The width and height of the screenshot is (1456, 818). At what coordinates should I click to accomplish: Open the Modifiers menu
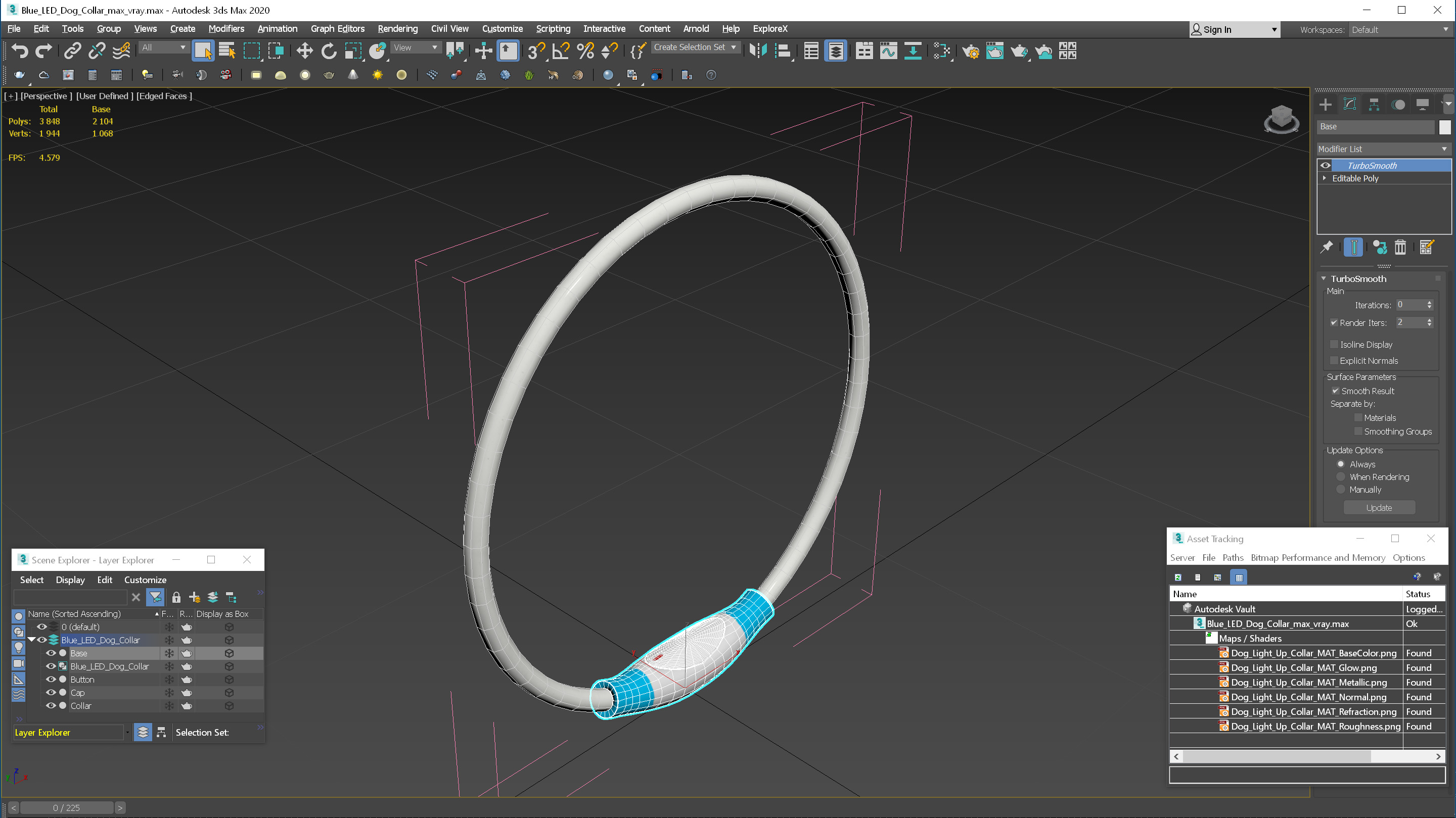(x=226, y=28)
